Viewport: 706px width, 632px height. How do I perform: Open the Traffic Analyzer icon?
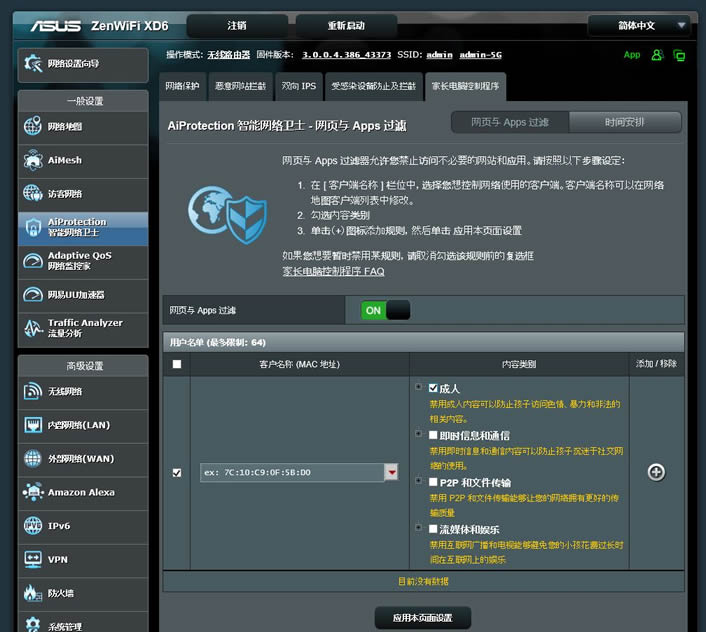[33, 329]
